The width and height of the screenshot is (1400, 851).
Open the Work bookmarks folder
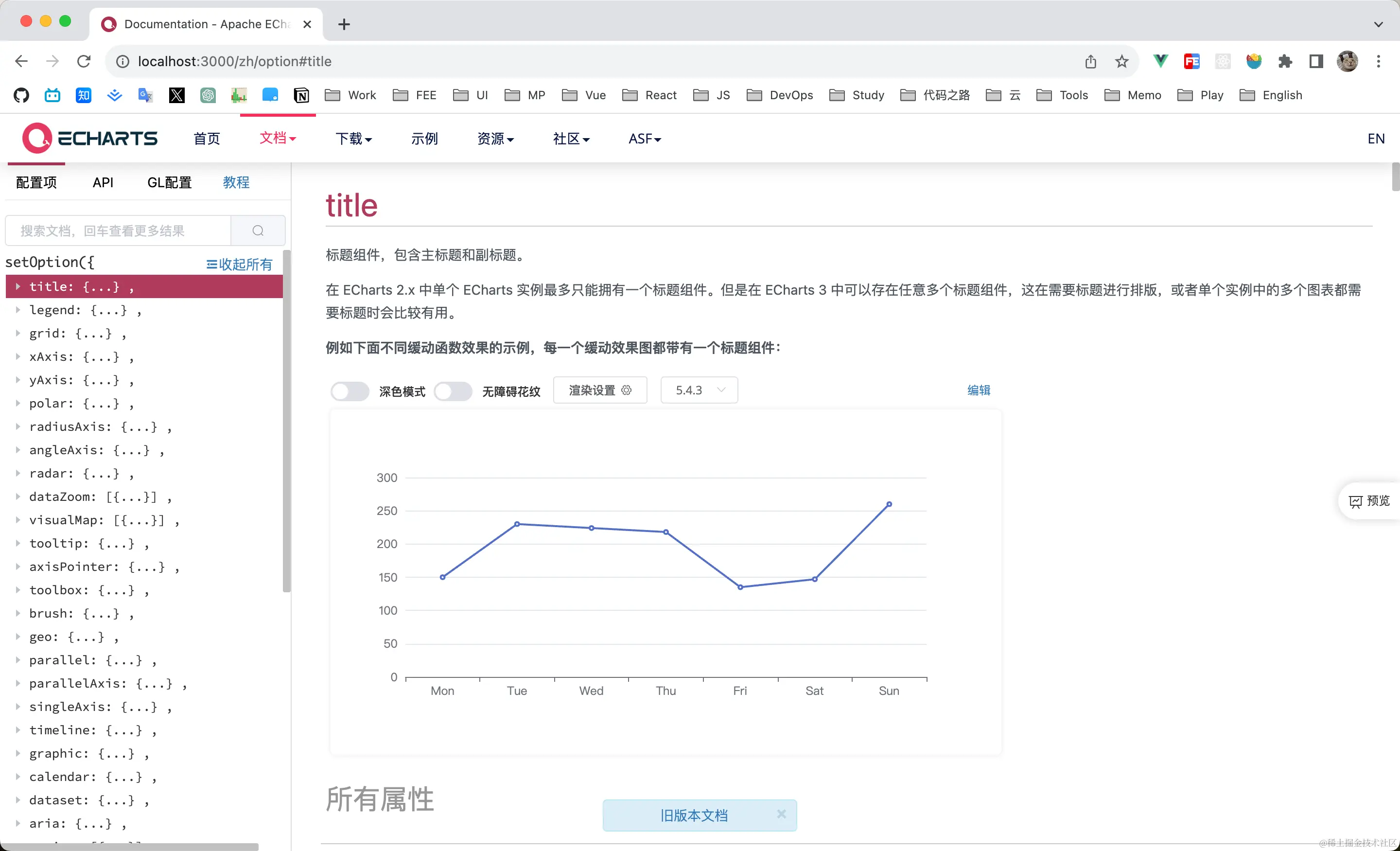350,95
